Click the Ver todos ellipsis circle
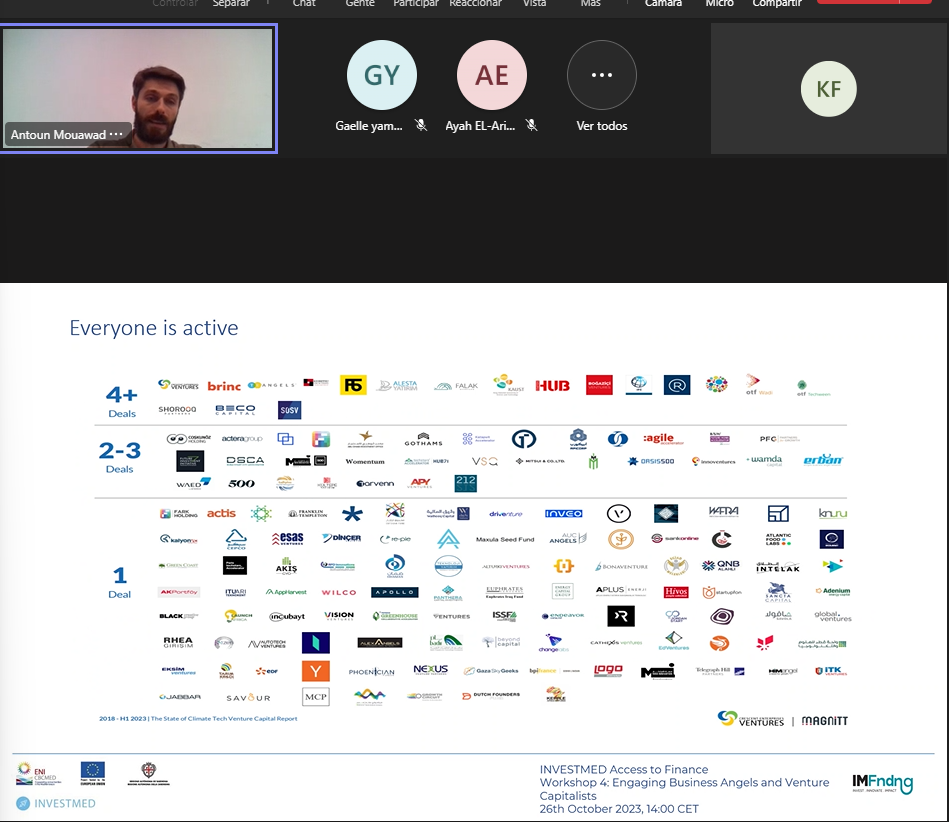Viewport: 949px width, 822px height. (601, 75)
